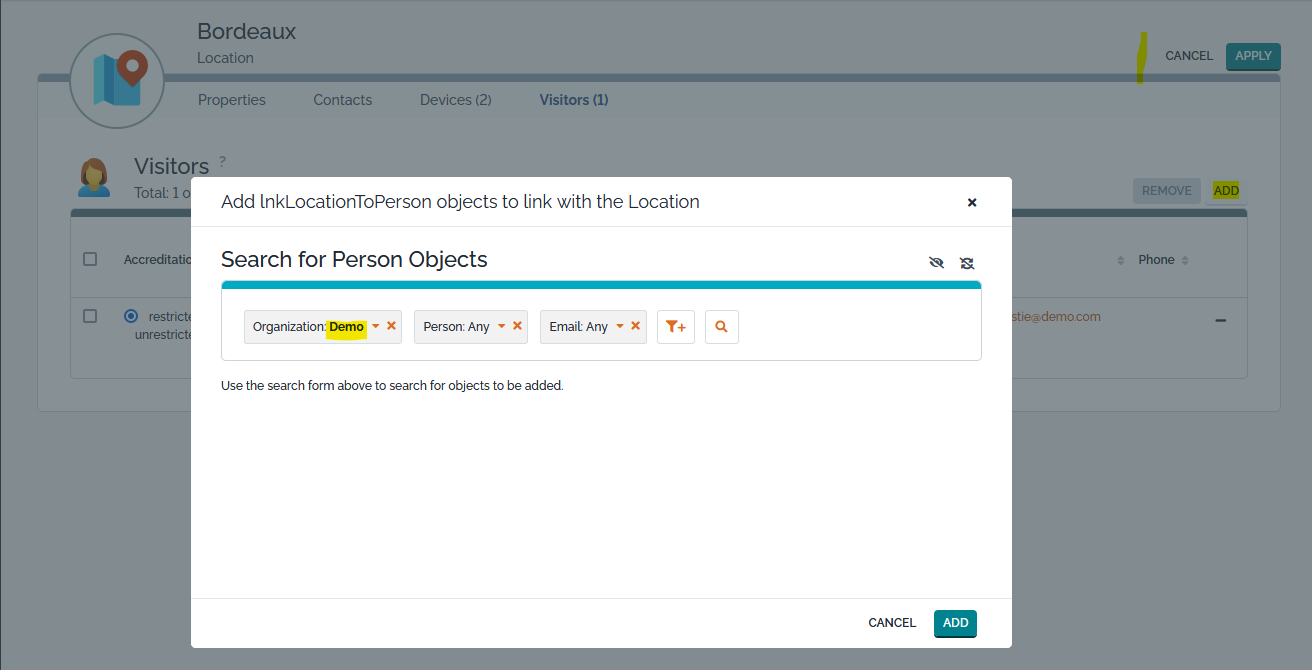Viewport: 1312px width, 670px height.
Task: Switch to the Properties tab
Action: [232, 100]
